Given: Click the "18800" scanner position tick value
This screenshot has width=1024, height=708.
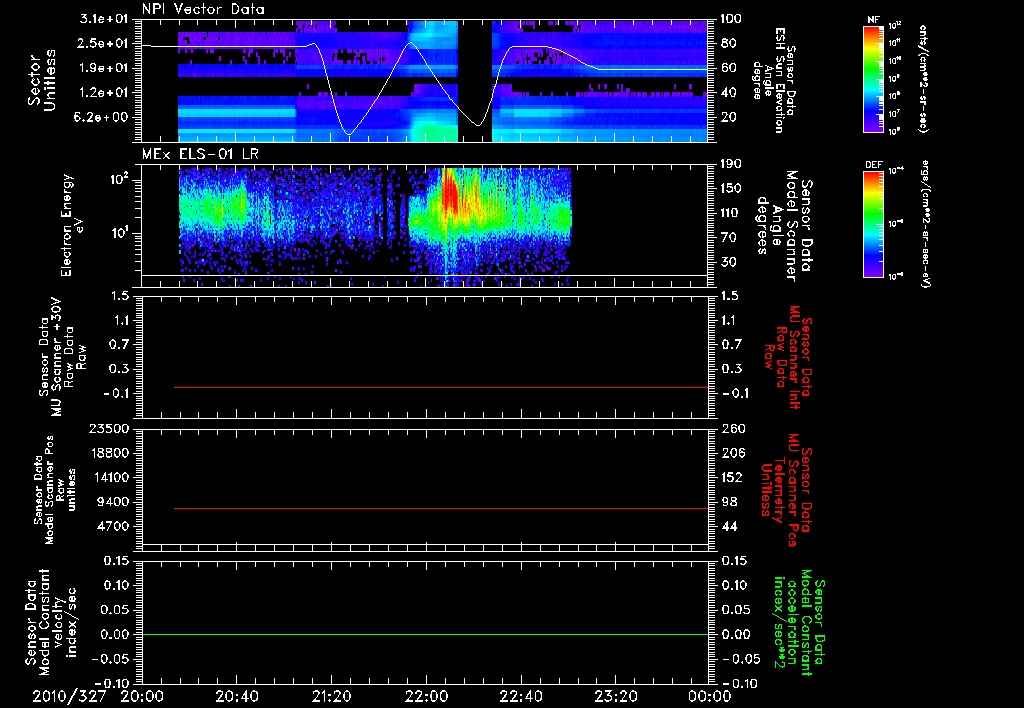Looking at the screenshot, I should pyautogui.click(x=108, y=453).
